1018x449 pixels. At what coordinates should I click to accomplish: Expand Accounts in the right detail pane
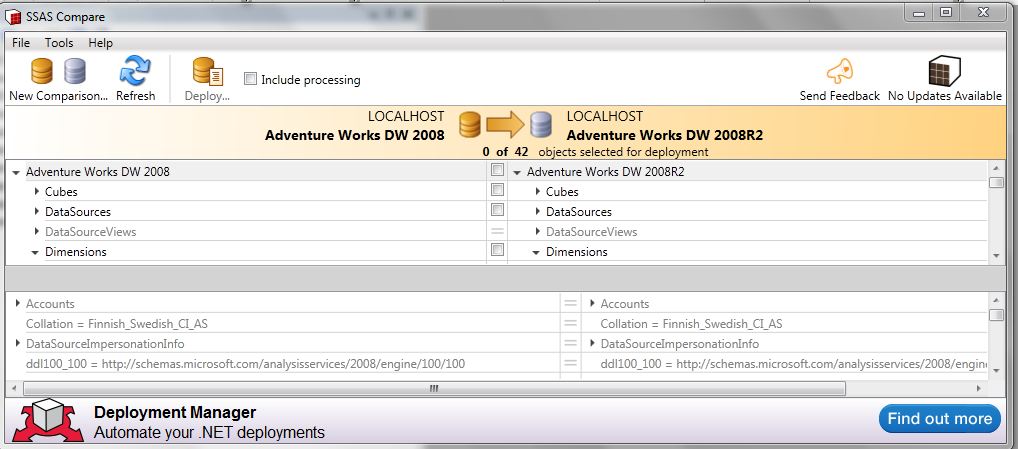click(x=592, y=303)
